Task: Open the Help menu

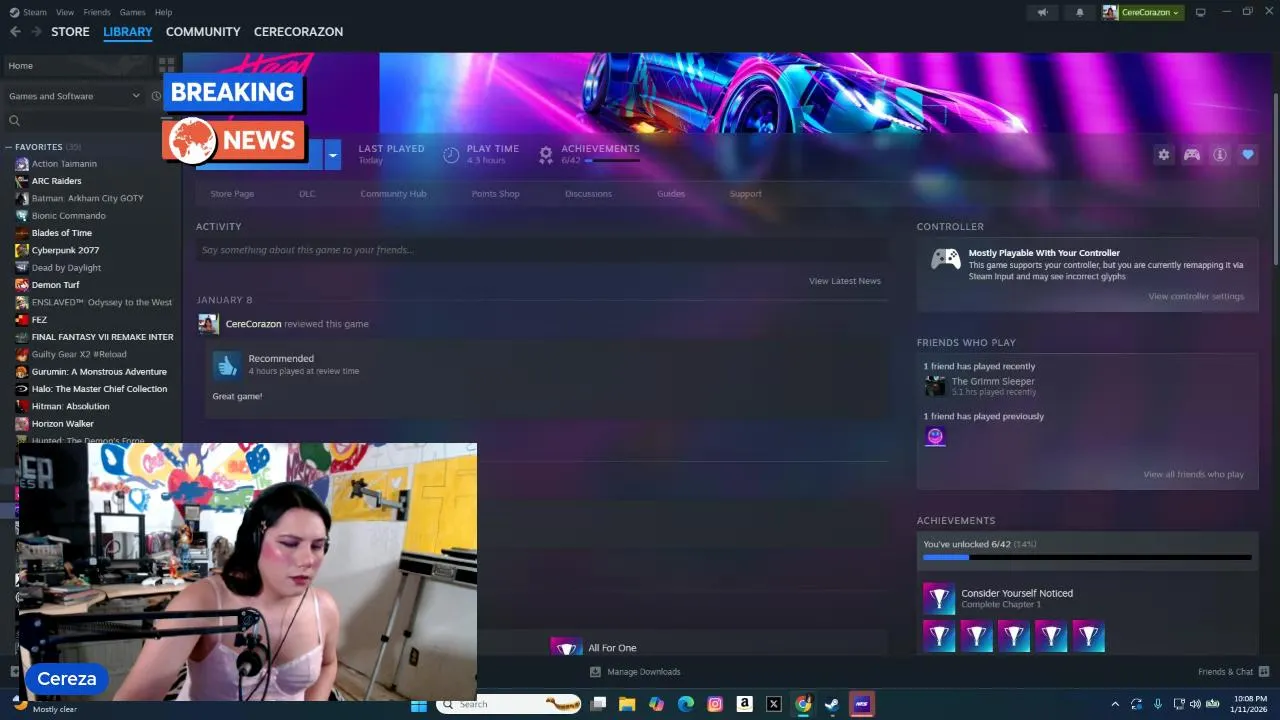Action: [163, 12]
